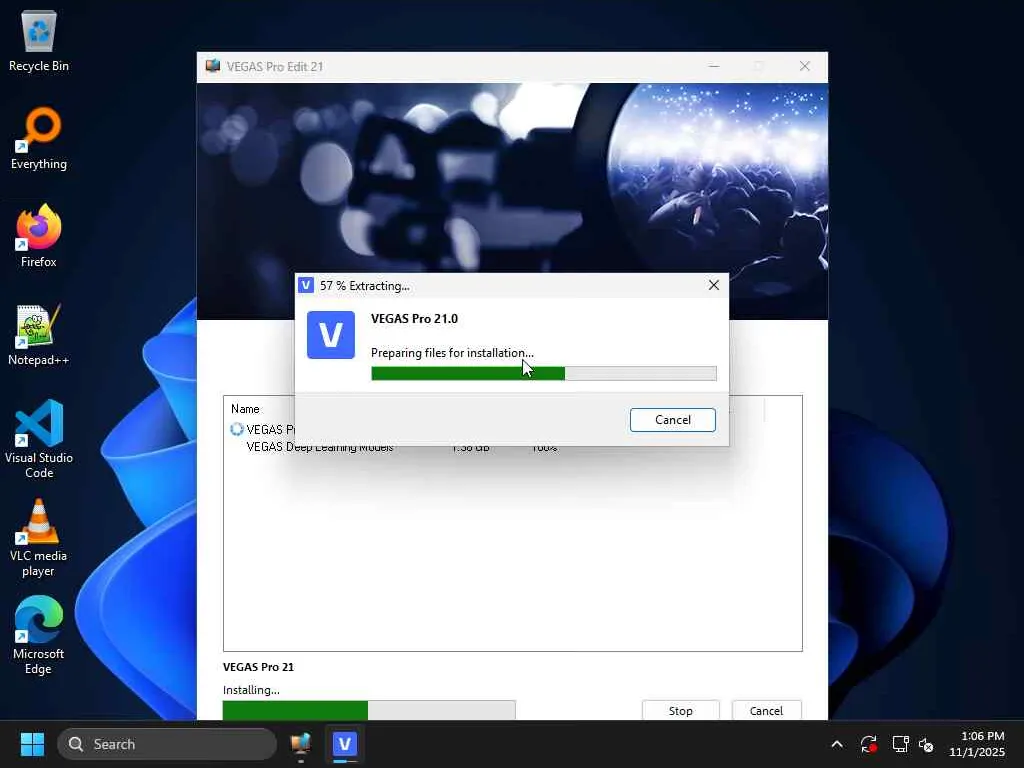The width and height of the screenshot is (1024, 768).
Task: Open VLC media player shortcut
Action: pyautogui.click(x=39, y=537)
